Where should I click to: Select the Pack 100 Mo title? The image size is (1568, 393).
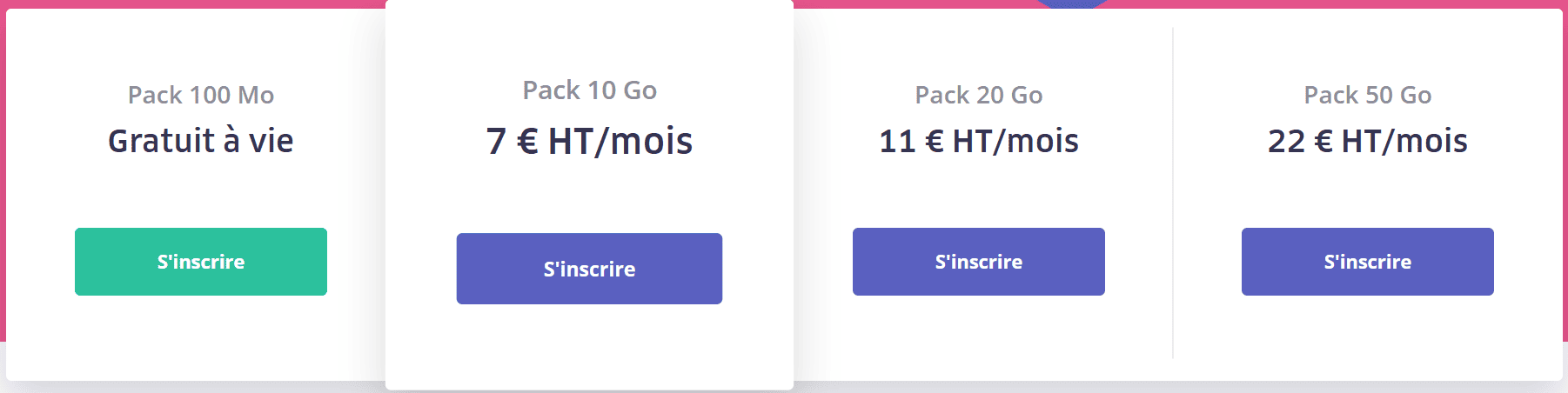[201, 95]
